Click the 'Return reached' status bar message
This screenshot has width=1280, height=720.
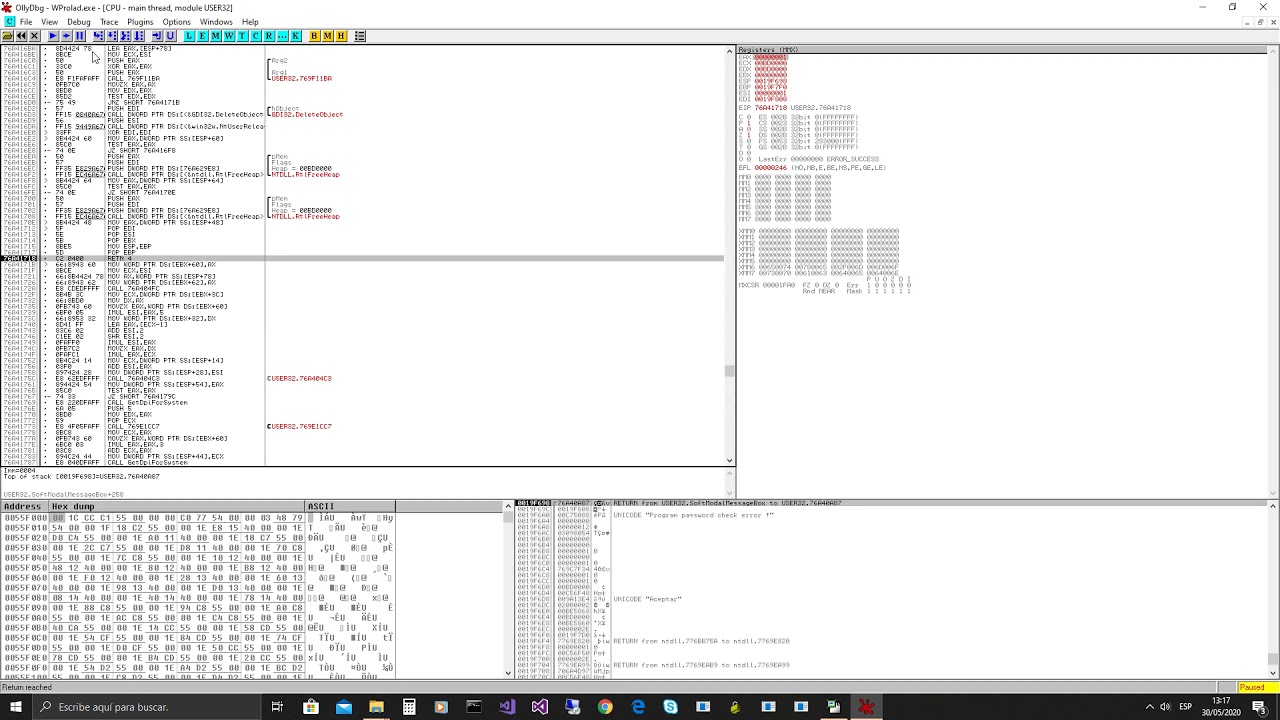pyautogui.click(x=27, y=688)
